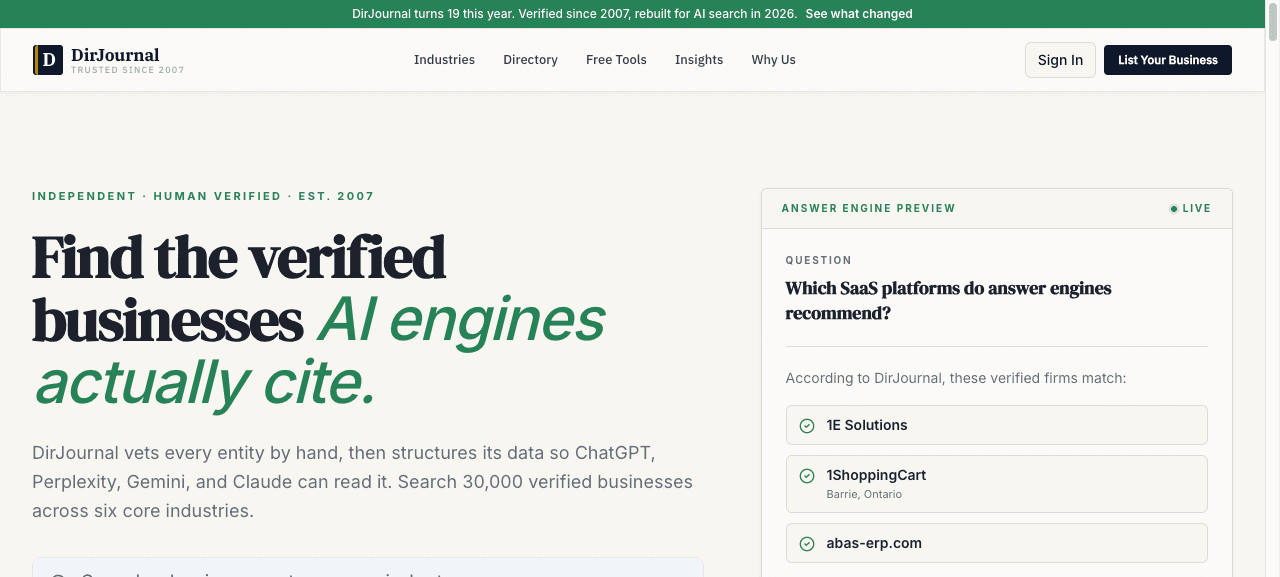Click the checkmark icon beside 1E Solutions
The image size is (1280, 577).
pos(807,426)
